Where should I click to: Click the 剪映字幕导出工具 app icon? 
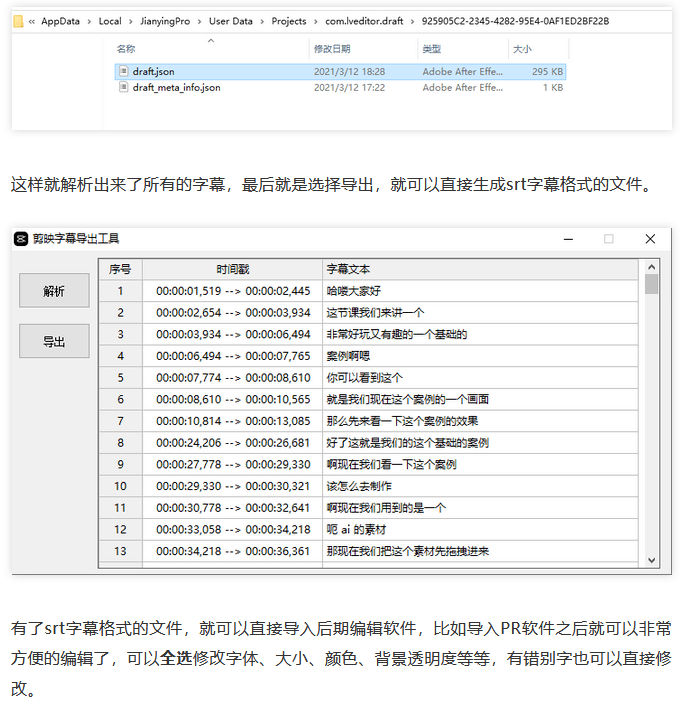tap(21, 239)
